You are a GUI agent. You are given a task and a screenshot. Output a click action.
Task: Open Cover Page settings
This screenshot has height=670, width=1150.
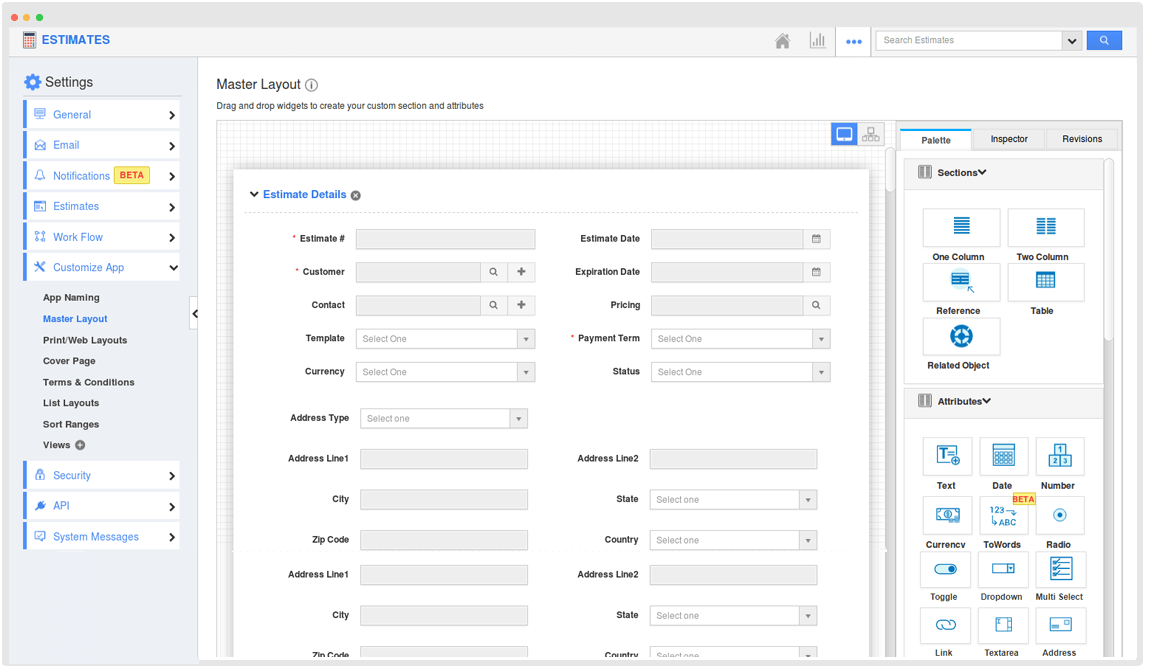point(69,361)
